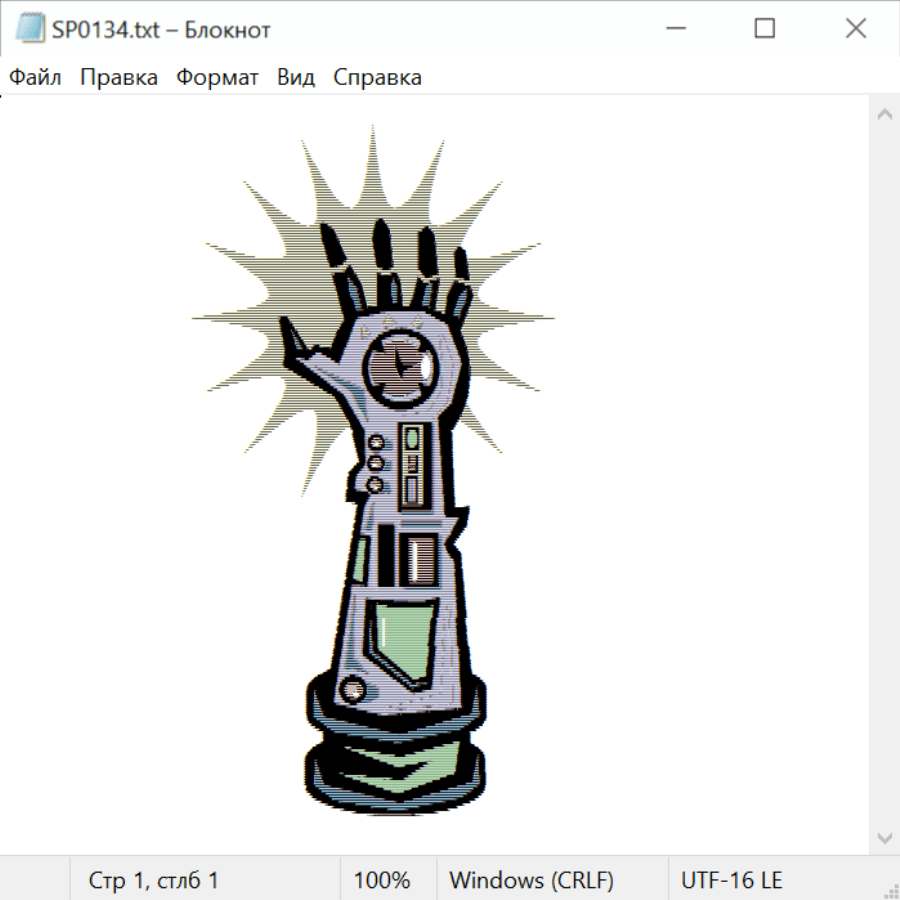Viewport: 900px width, 900px height.
Task: Close the SP0134.txt Notepad window
Action: (856, 29)
